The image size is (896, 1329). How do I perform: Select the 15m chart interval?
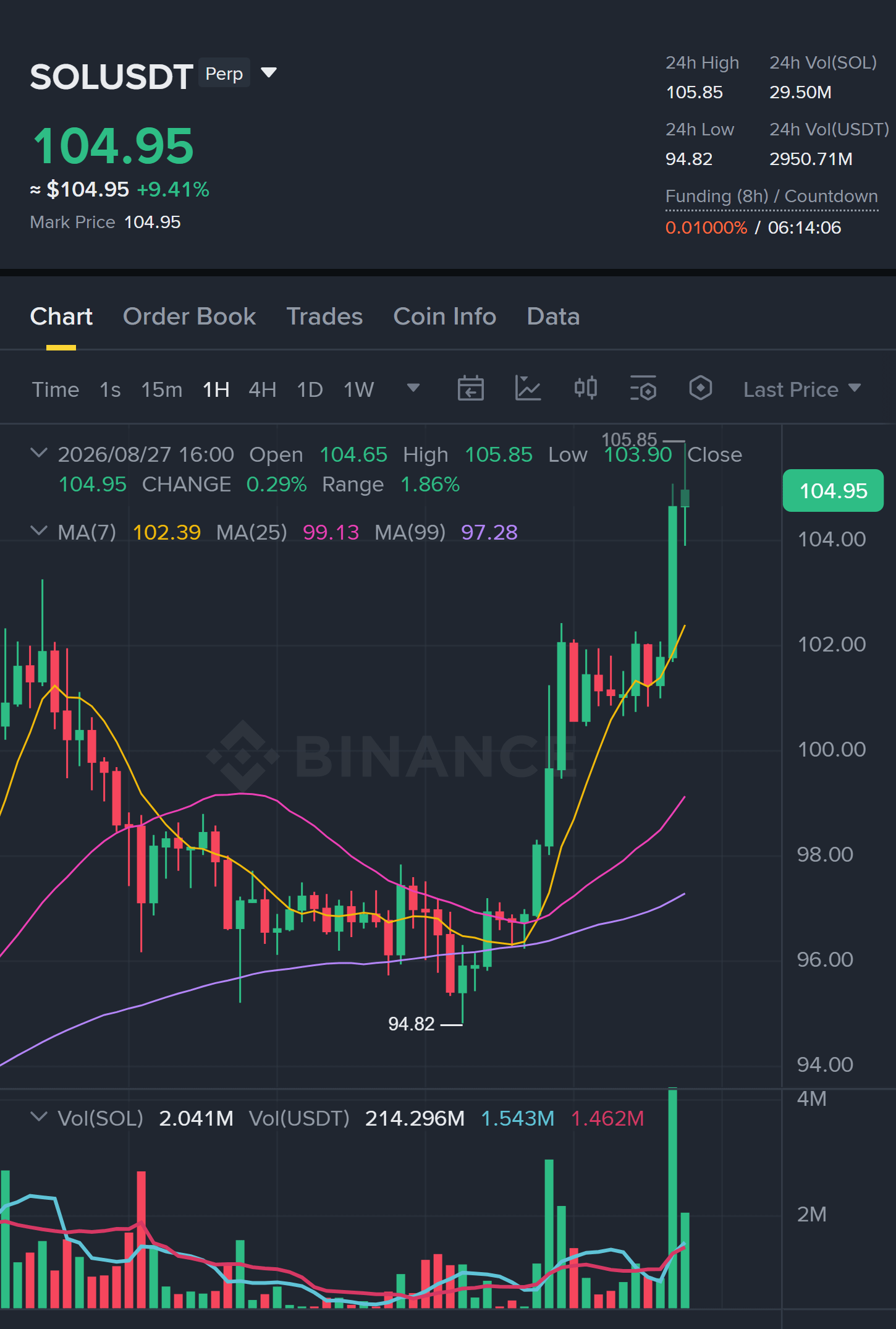pos(161,389)
